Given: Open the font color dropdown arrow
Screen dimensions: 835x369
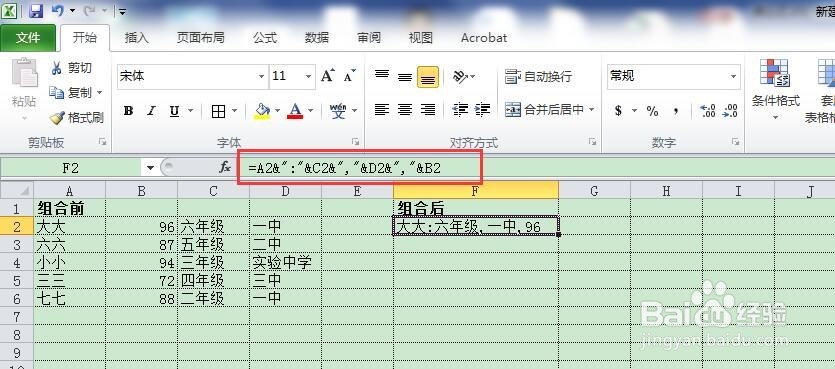Looking at the screenshot, I should (311, 111).
